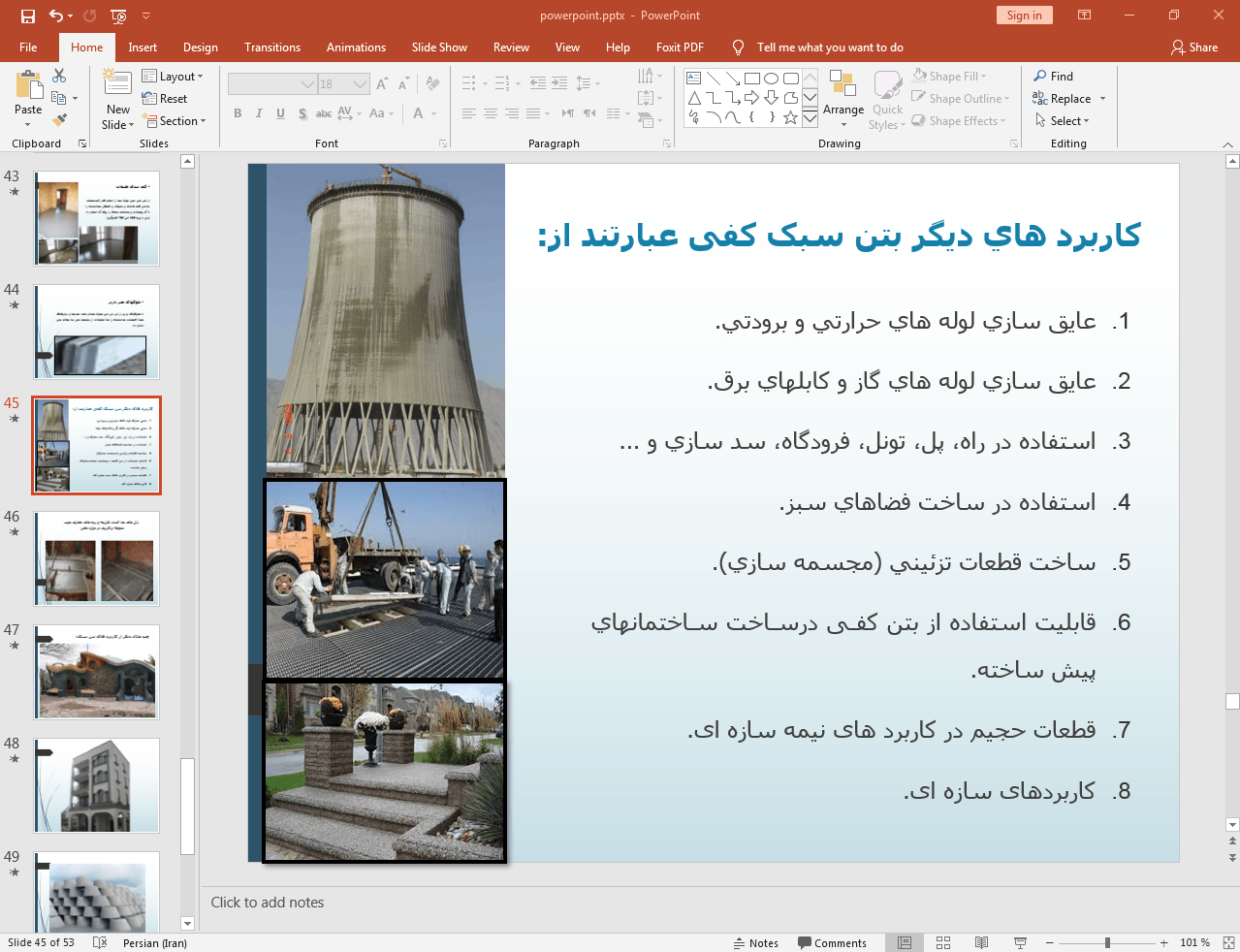Click the Share button
Image resolution: width=1240 pixels, height=952 pixels.
click(x=1193, y=47)
